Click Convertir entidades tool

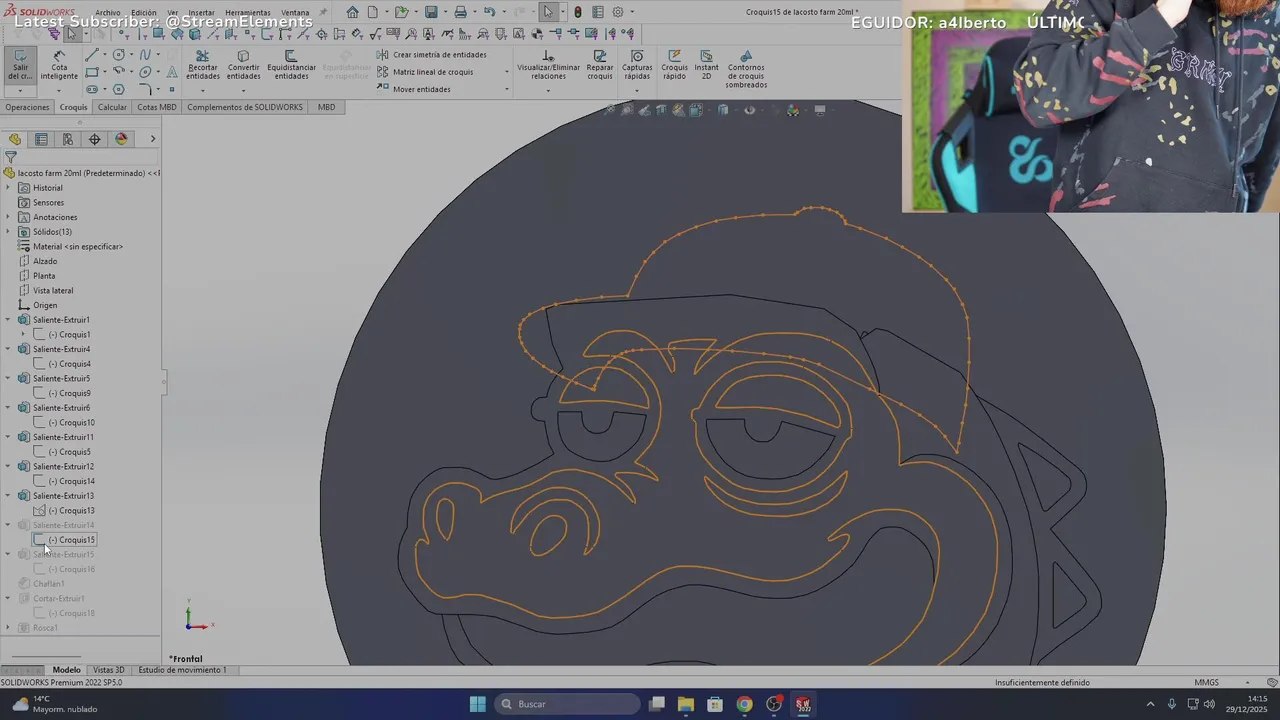coord(243,66)
